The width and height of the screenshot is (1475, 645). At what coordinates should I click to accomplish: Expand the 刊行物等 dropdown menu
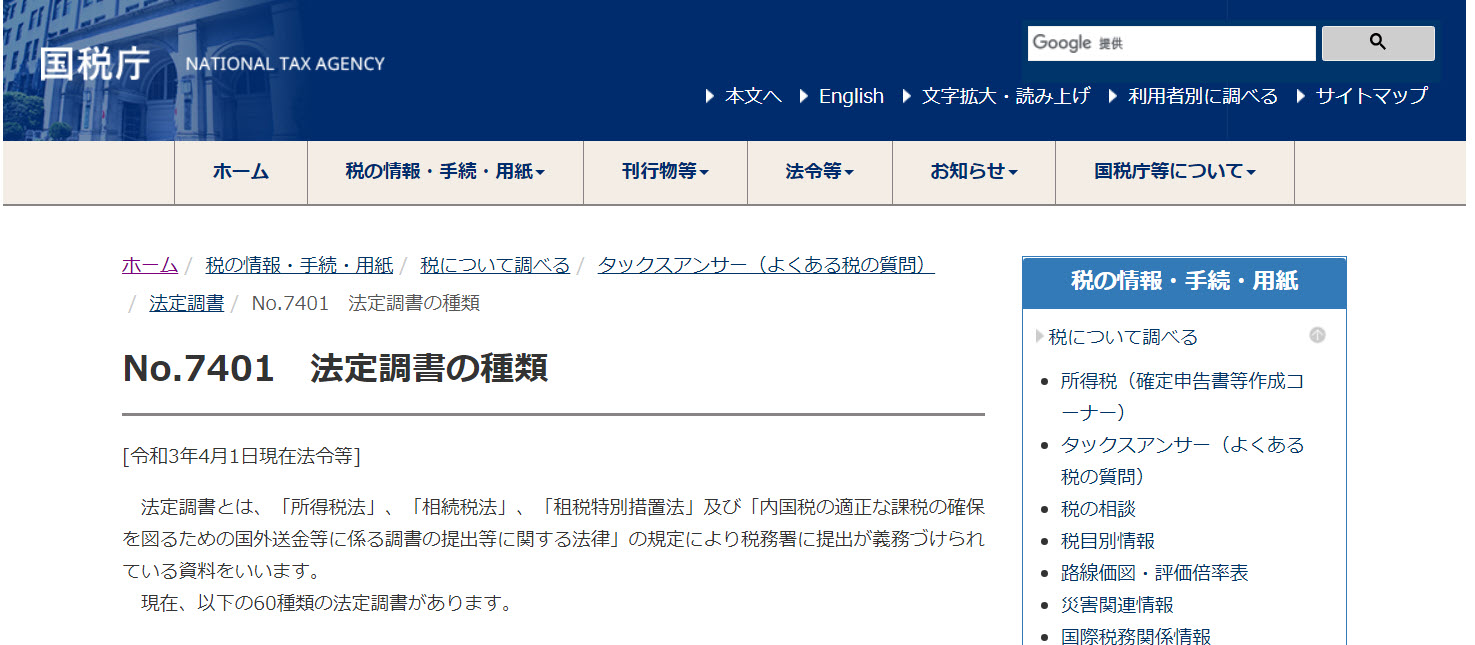tap(665, 172)
